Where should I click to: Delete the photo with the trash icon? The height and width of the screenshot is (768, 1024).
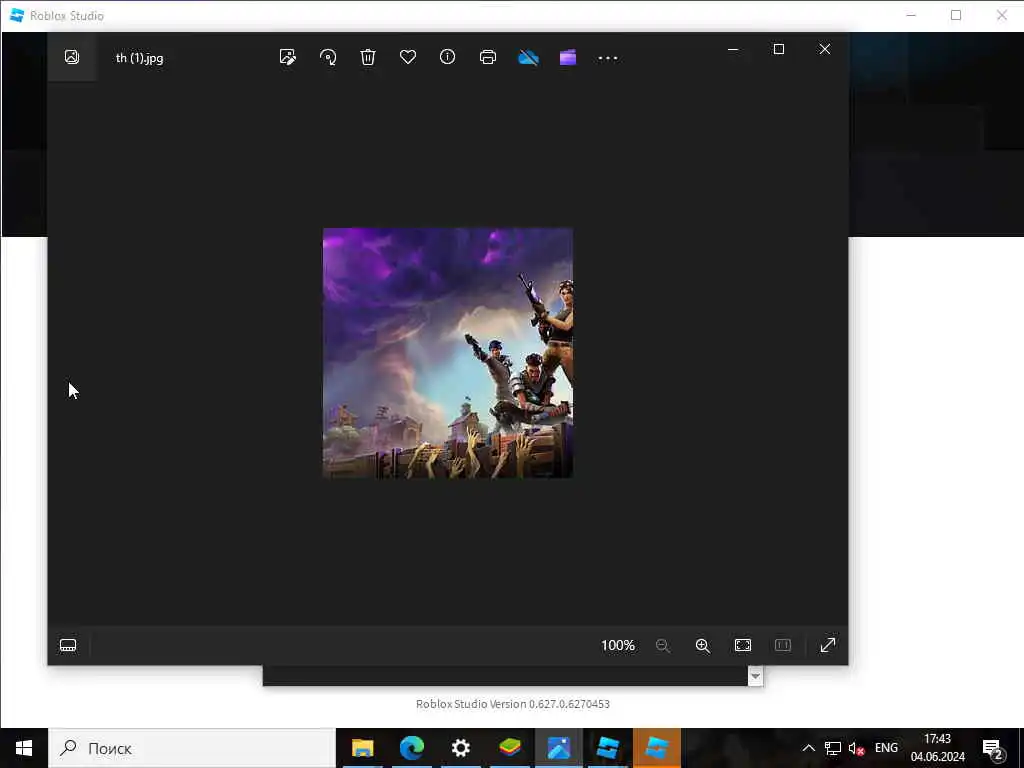[368, 57]
